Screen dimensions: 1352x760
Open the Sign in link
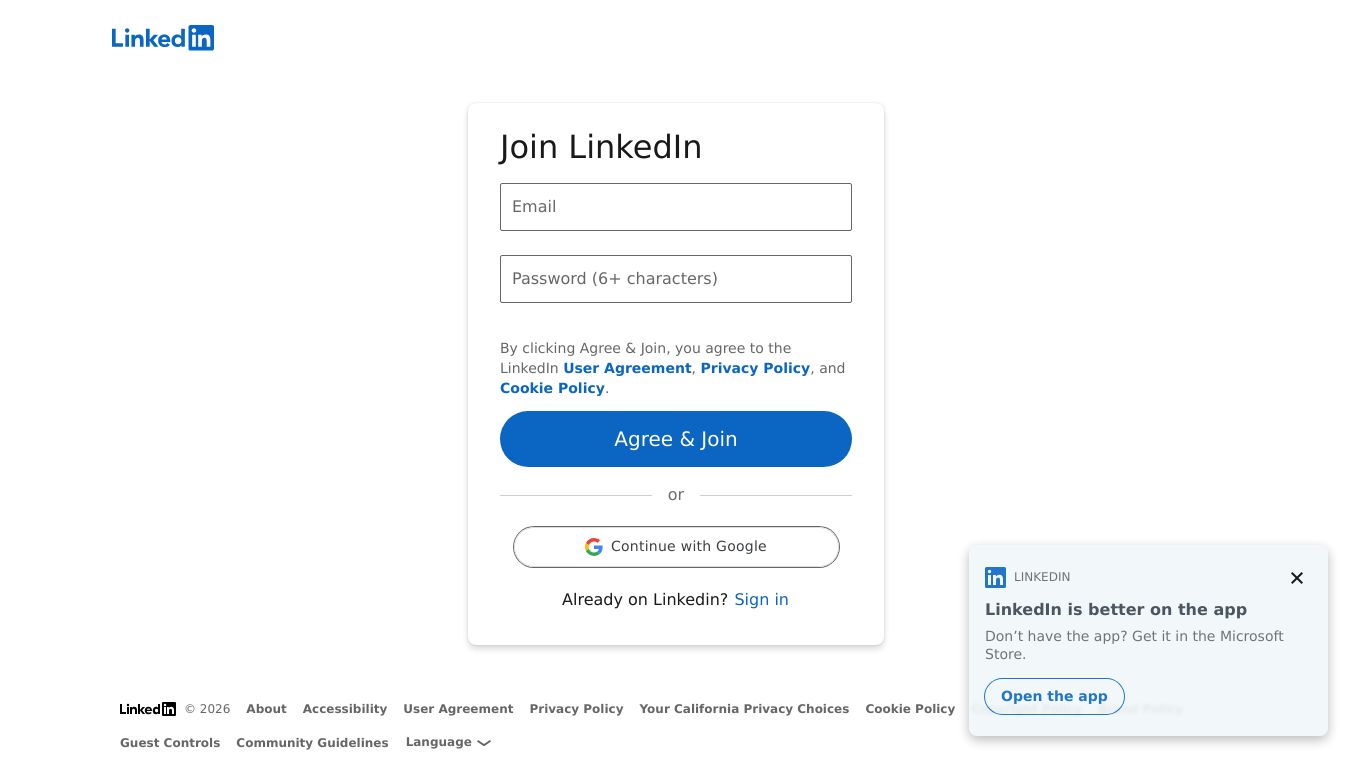point(761,600)
